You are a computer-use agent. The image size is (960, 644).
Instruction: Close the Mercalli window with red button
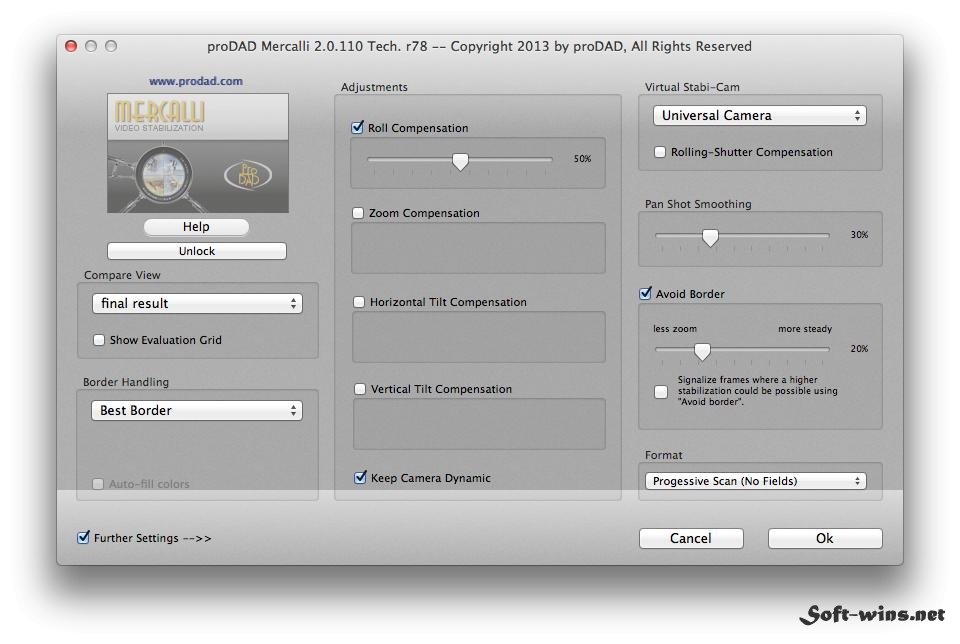pos(71,46)
